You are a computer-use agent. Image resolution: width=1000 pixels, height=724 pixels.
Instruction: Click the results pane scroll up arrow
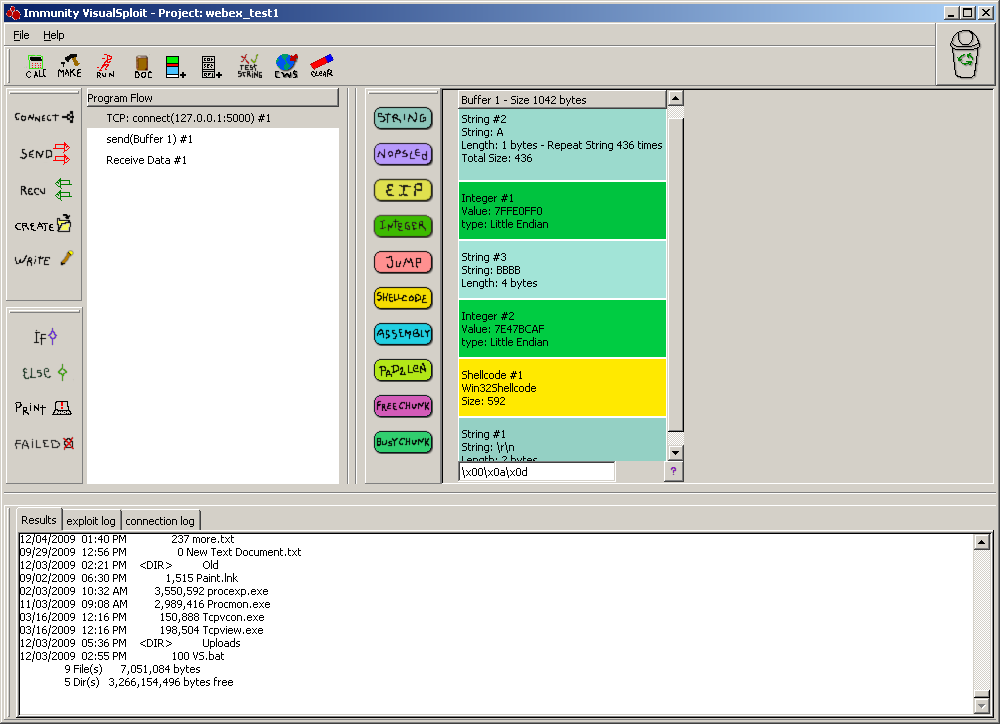tap(982, 542)
